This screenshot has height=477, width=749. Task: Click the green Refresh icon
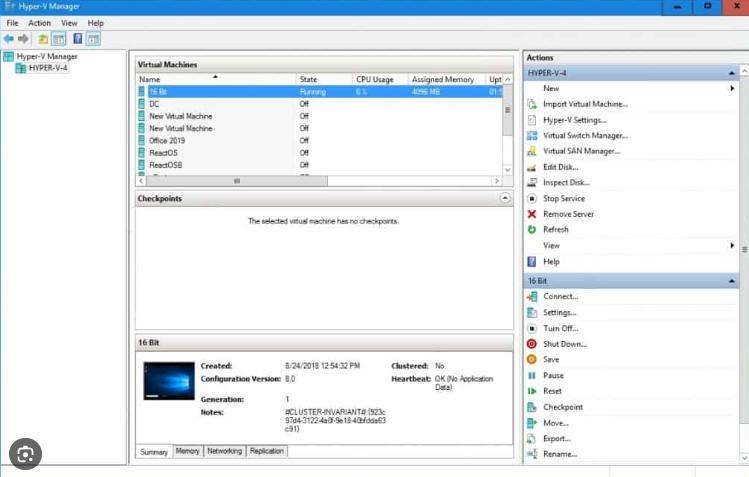pyautogui.click(x=532, y=230)
